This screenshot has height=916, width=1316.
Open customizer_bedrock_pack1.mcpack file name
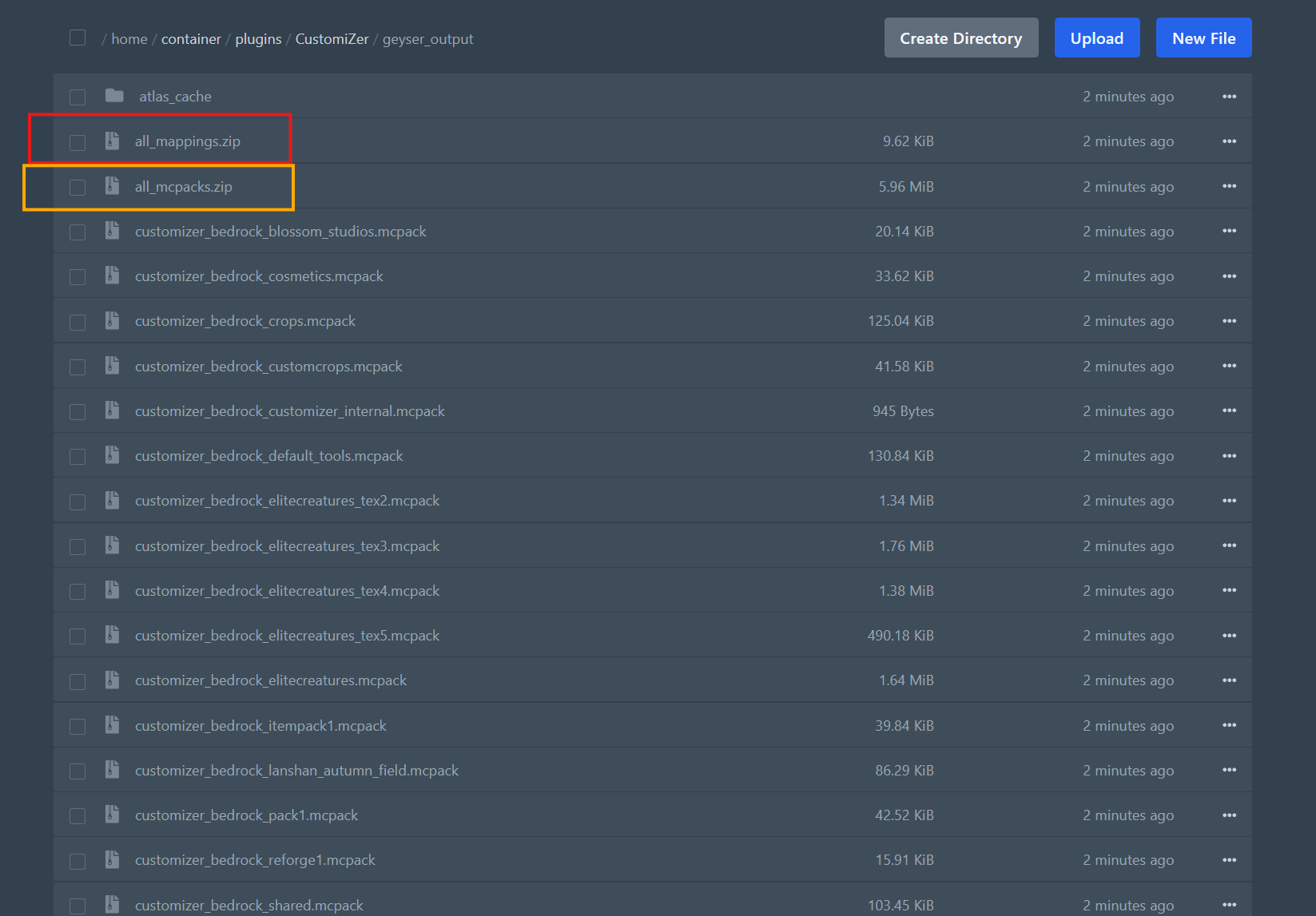(x=246, y=815)
